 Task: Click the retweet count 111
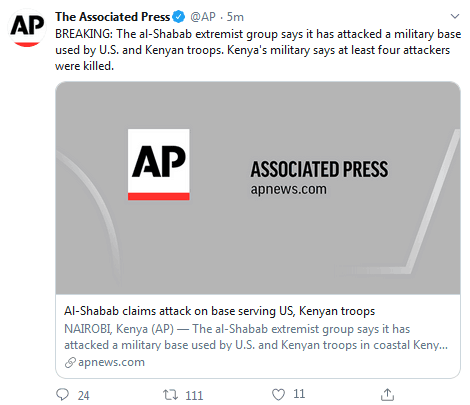(x=194, y=395)
